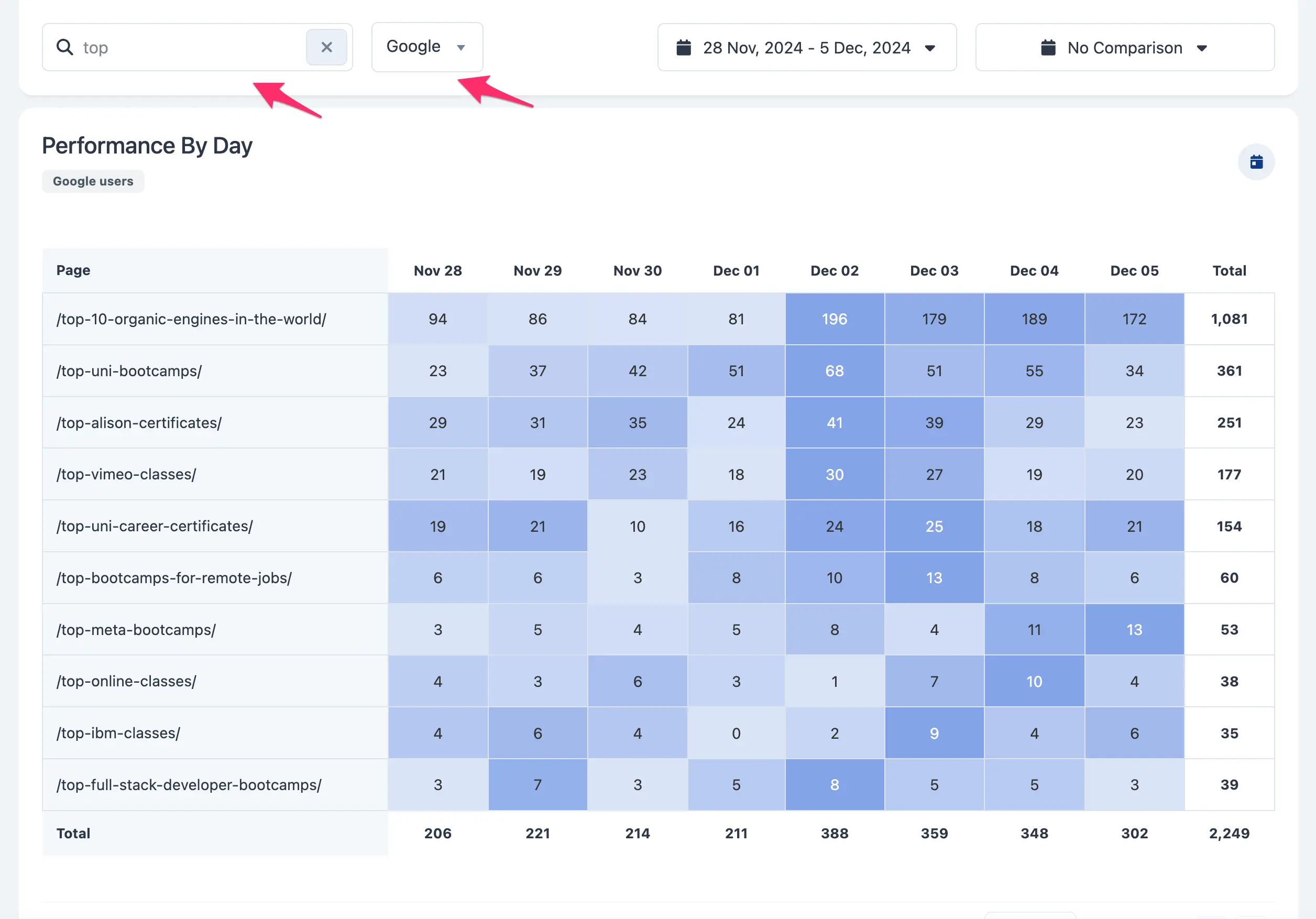Click the Google users filter tag
The height and width of the screenshot is (919, 1316).
point(93,181)
